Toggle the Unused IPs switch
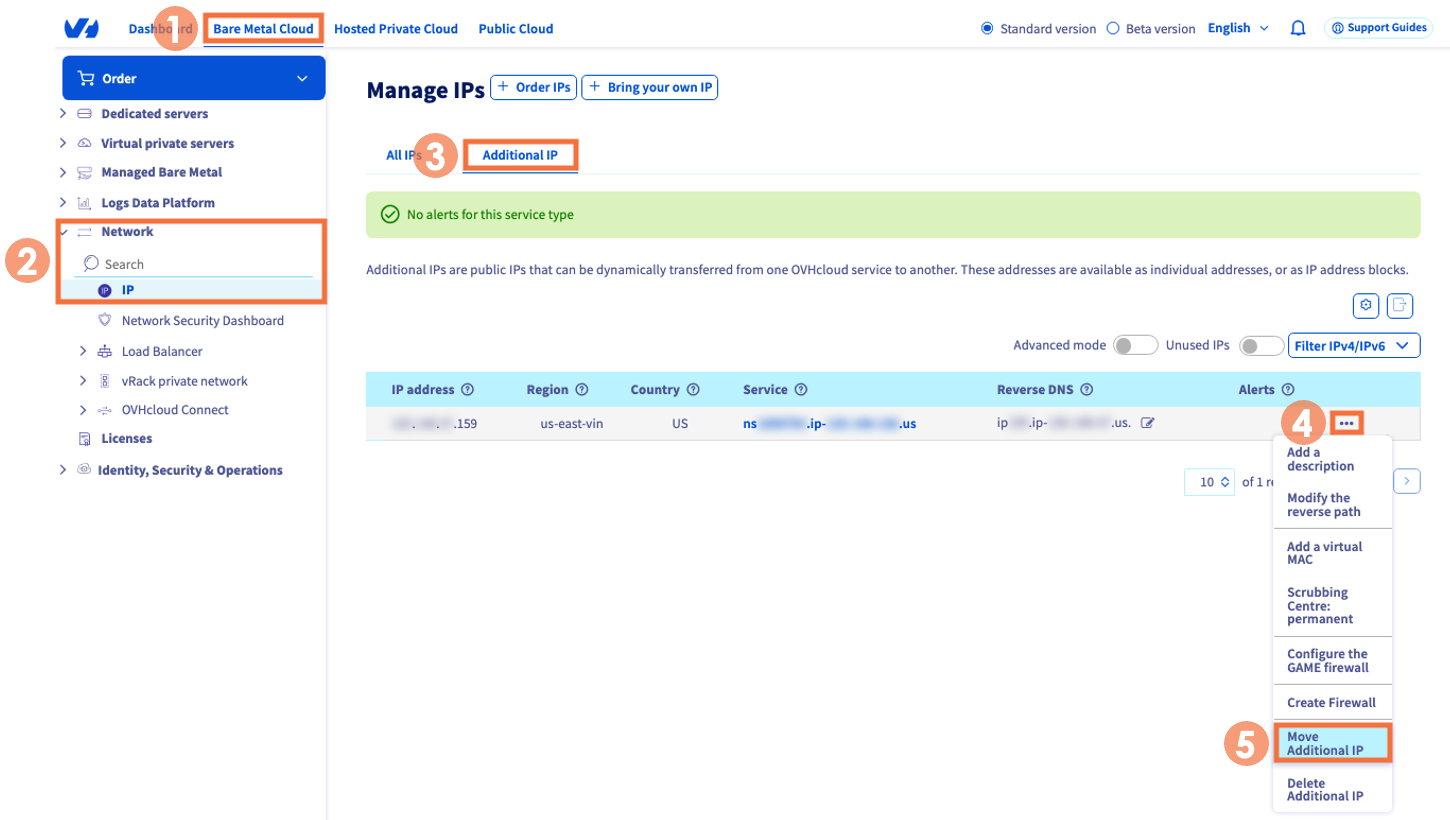This screenshot has width=1450, height=820. (x=1260, y=345)
